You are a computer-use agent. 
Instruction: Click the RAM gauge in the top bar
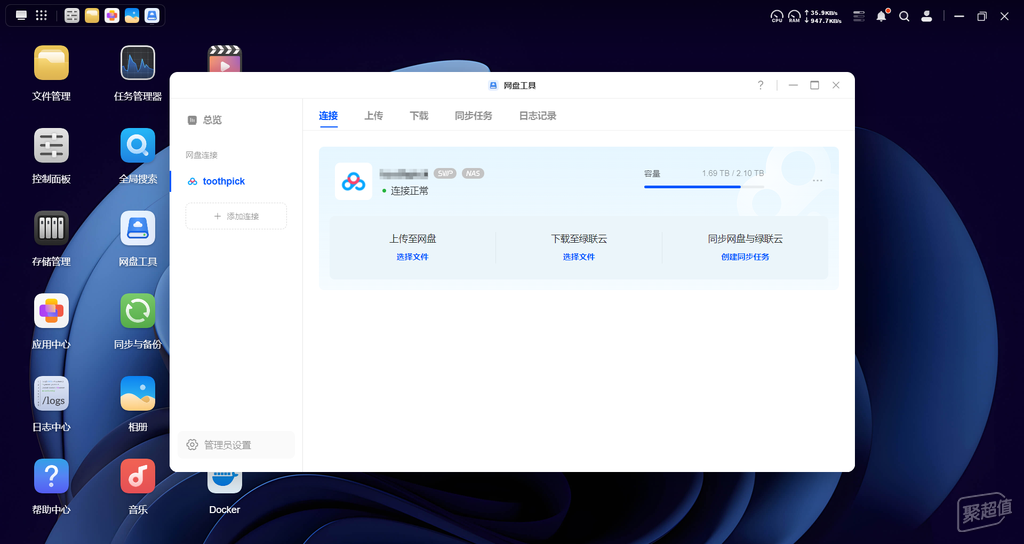coord(794,16)
